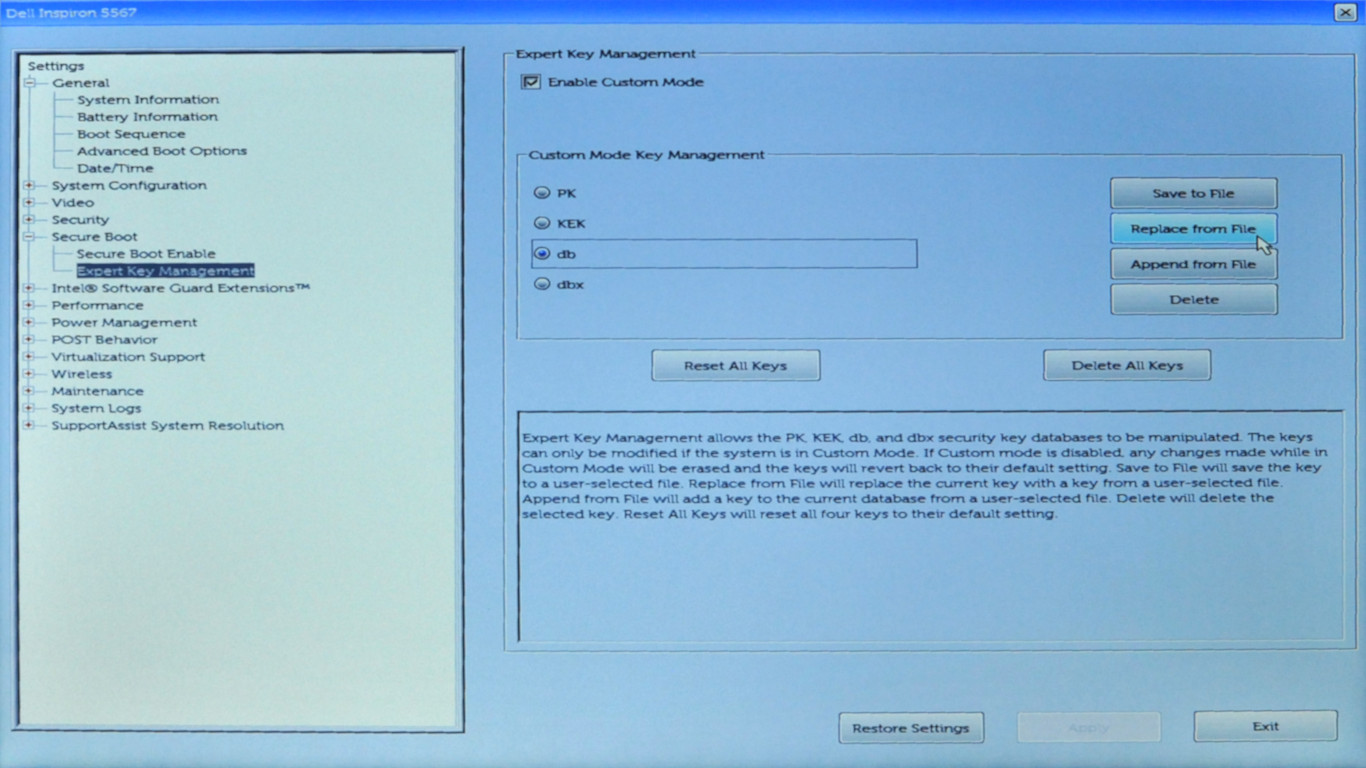Collapse the Secure Boot tree node
1366x768 pixels.
[29, 237]
